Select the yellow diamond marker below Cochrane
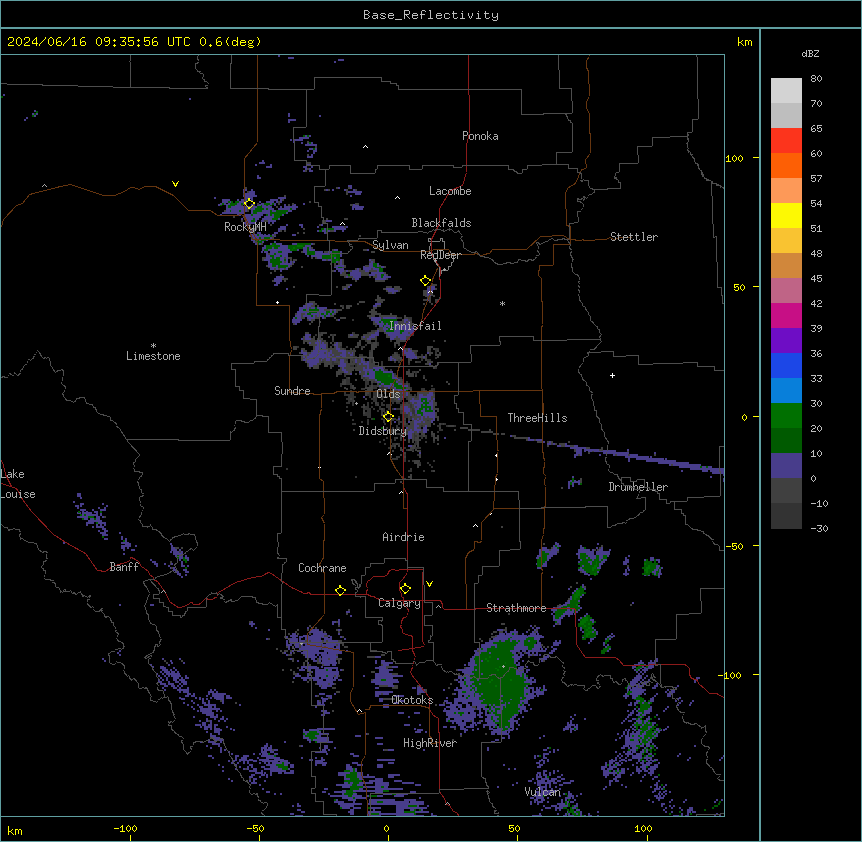Image resolution: width=862 pixels, height=842 pixels. [x=340, y=590]
